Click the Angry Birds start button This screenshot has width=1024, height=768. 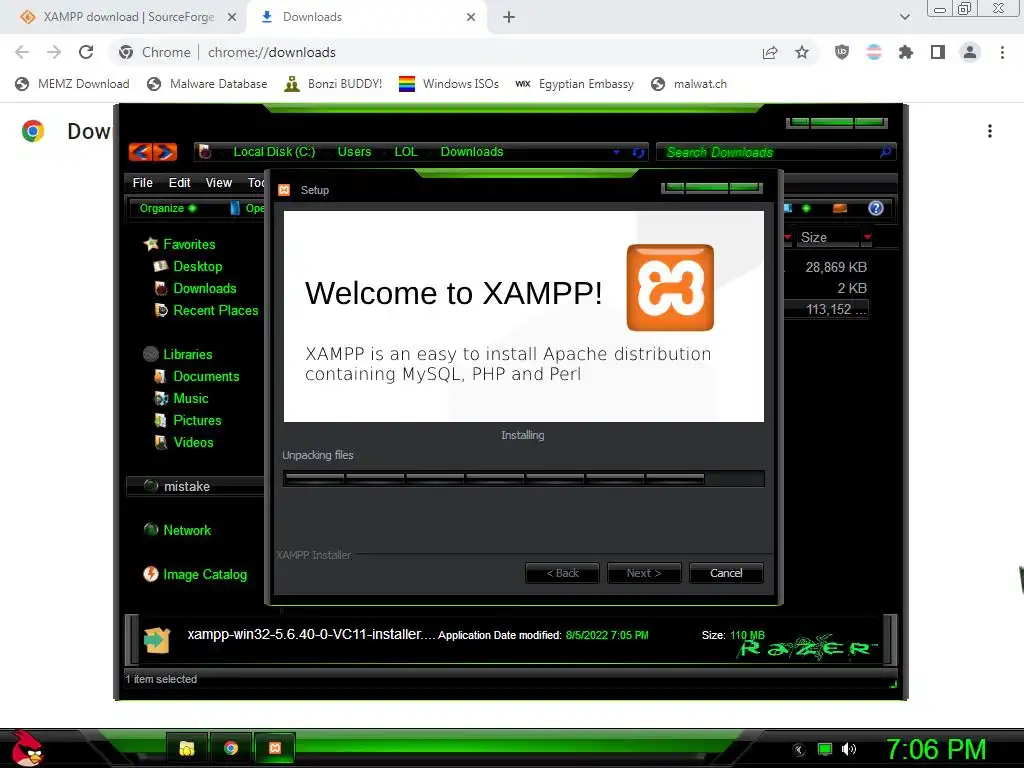point(26,748)
